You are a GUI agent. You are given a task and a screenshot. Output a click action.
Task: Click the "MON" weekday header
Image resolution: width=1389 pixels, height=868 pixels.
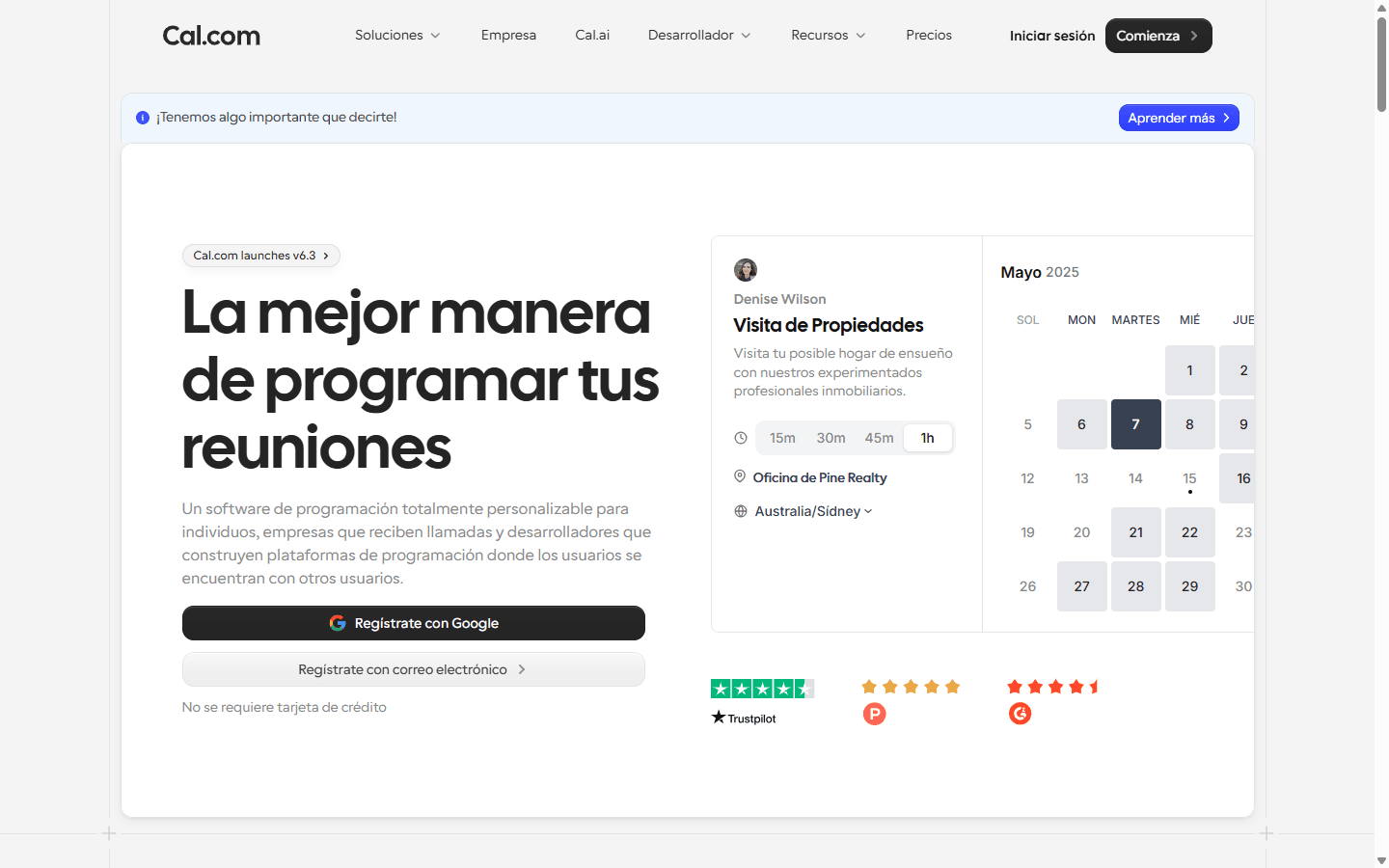pyautogui.click(x=1082, y=320)
